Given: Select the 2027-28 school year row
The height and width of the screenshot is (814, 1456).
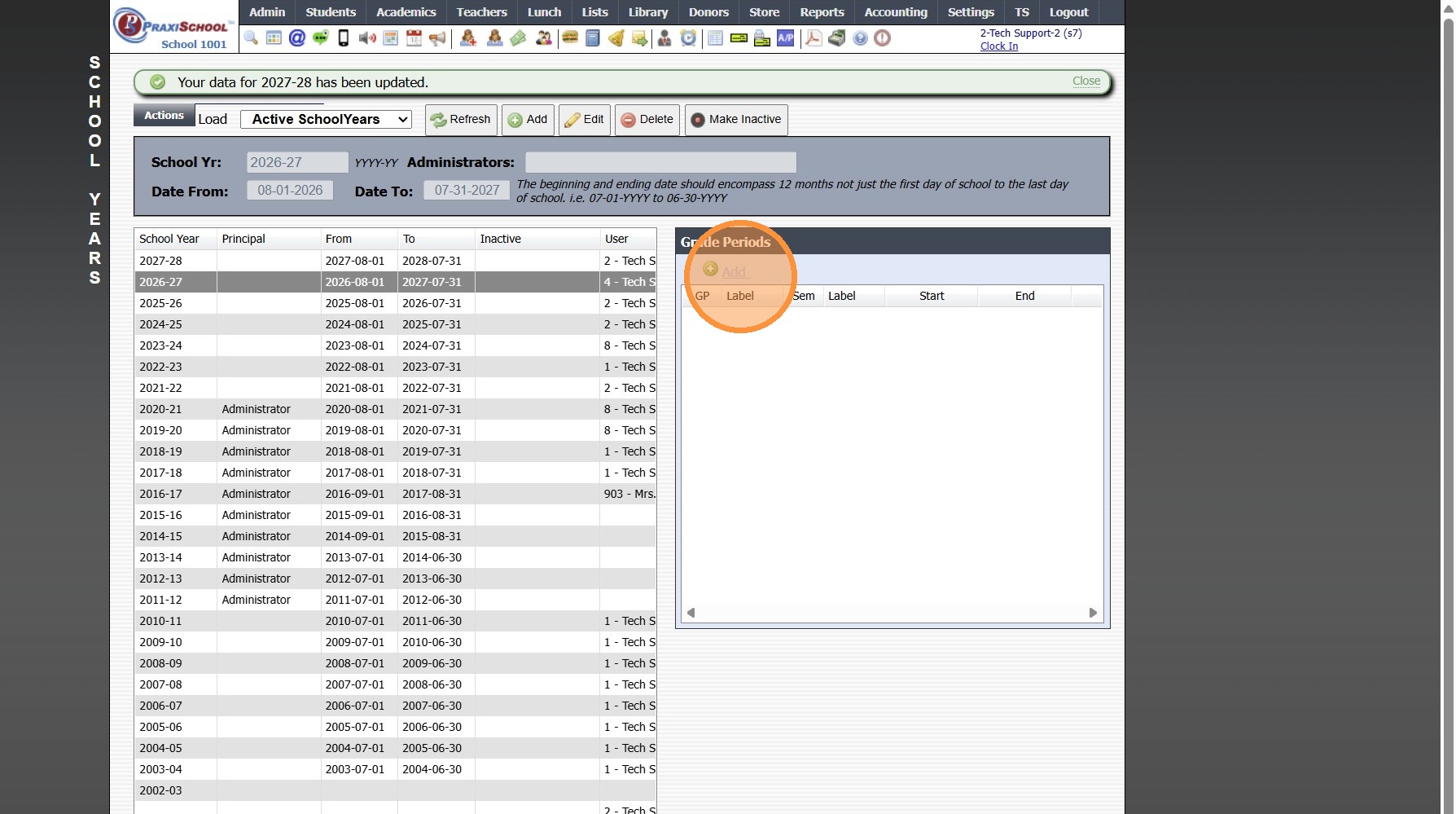Looking at the screenshot, I should coord(395,261).
